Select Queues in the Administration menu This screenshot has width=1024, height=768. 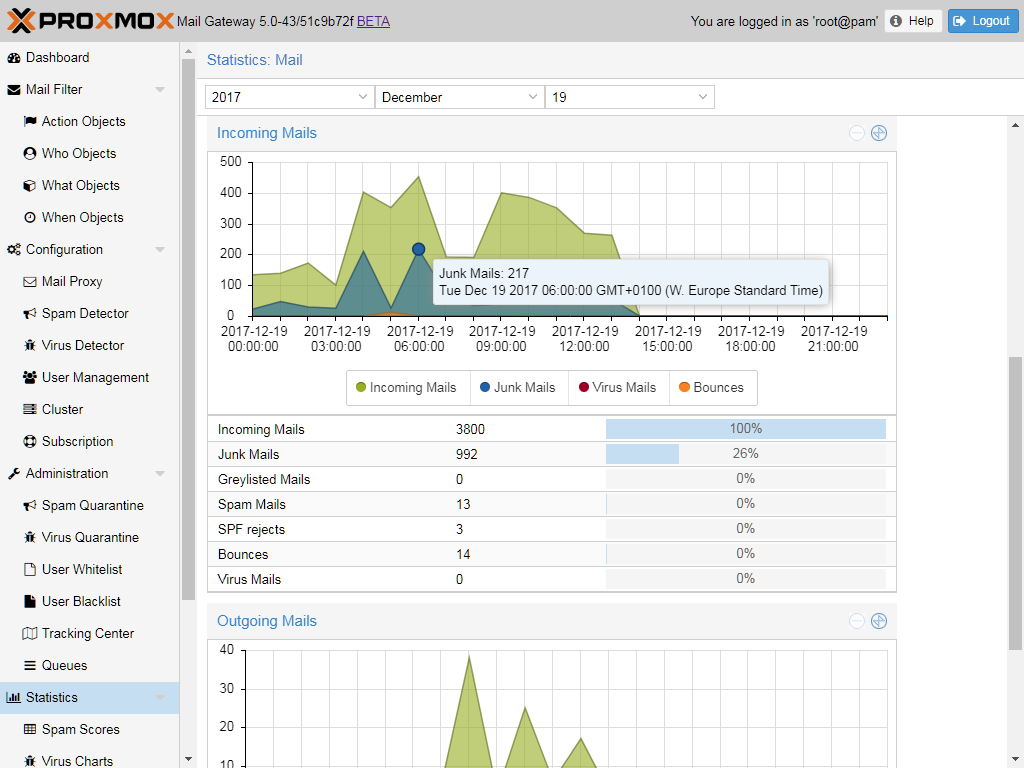pos(64,665)
